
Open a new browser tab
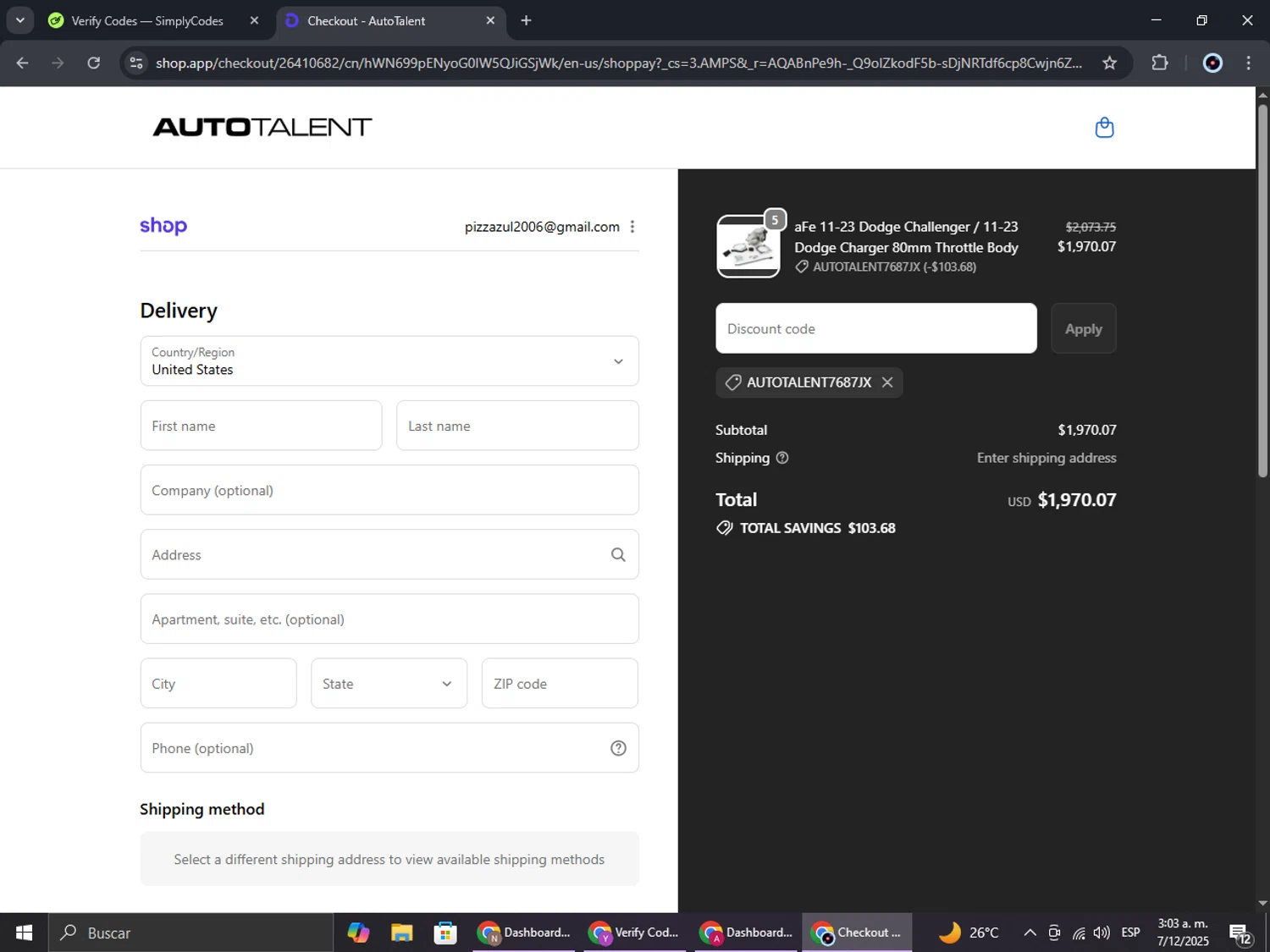pos(526,20)
